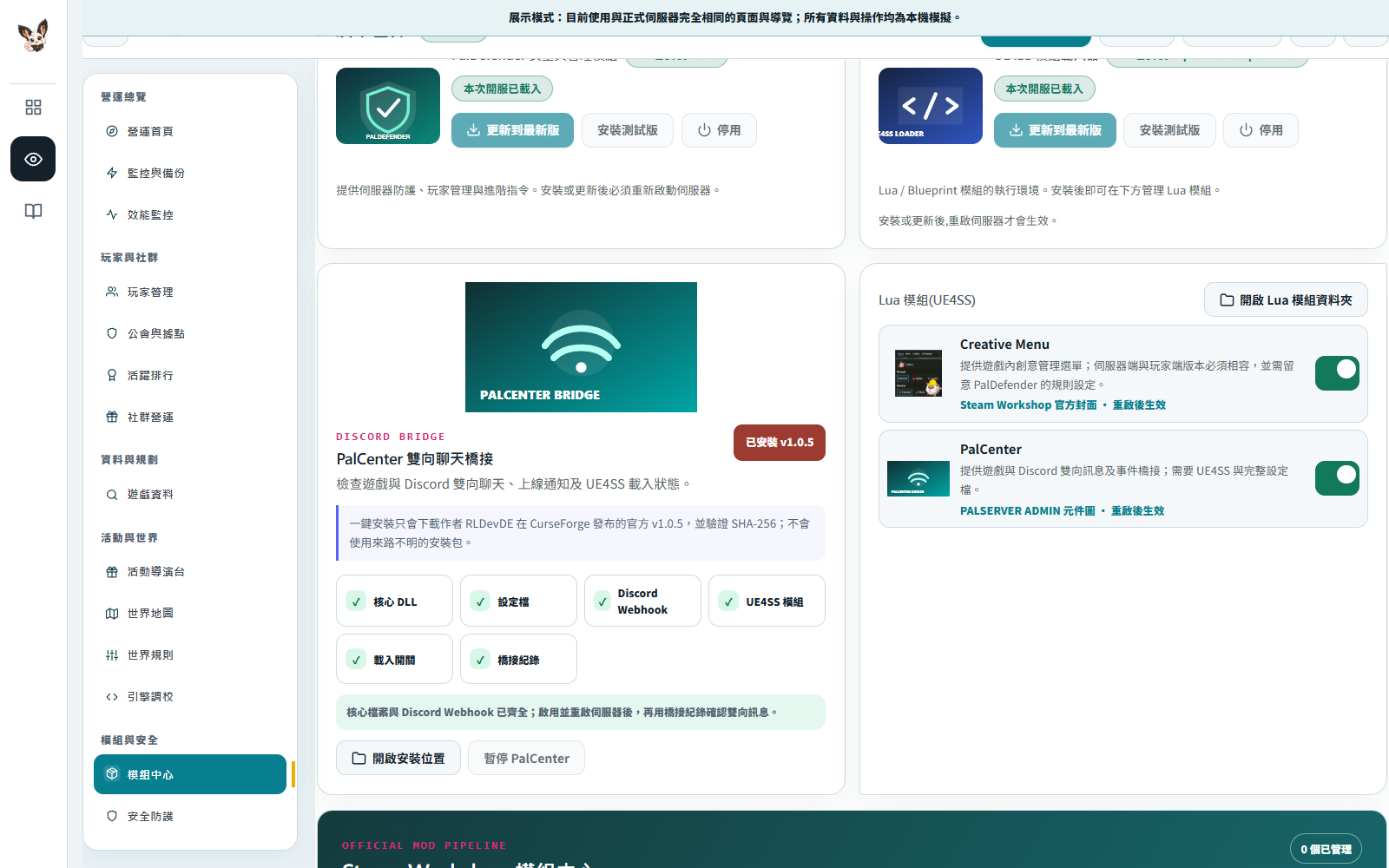
Task: Open 社群營運 sidebar item
Action: click(190, 417)
